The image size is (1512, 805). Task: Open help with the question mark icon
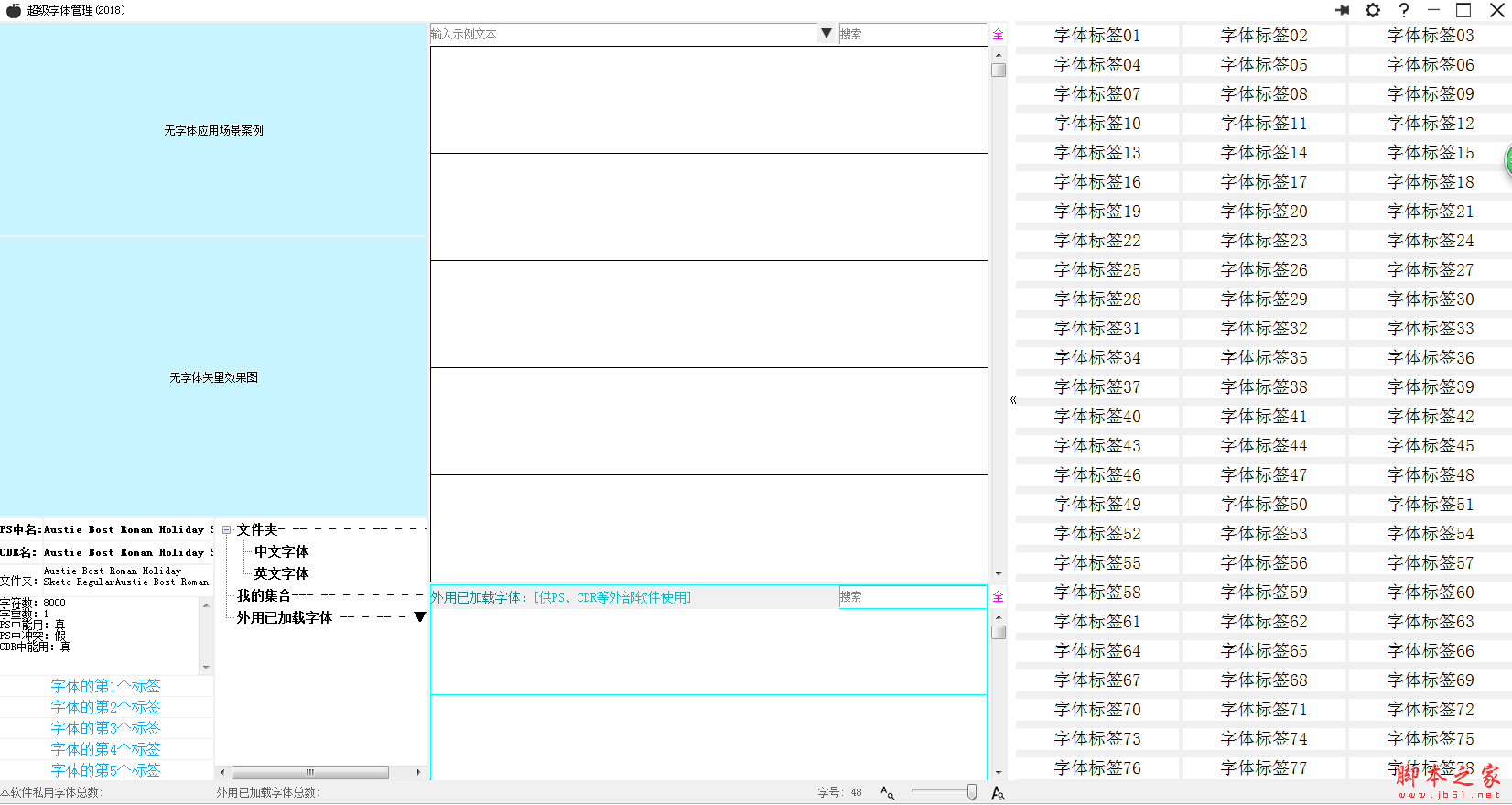pyautogui.click(x=1404, y=10)
